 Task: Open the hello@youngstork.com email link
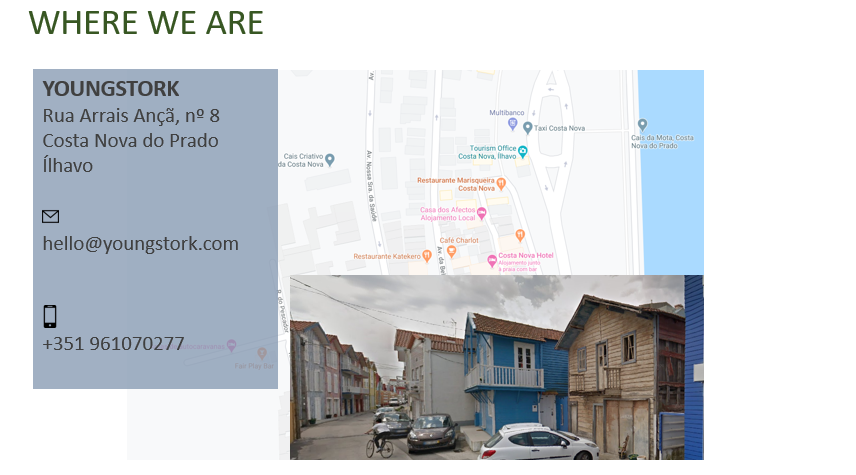click(140, 243)
